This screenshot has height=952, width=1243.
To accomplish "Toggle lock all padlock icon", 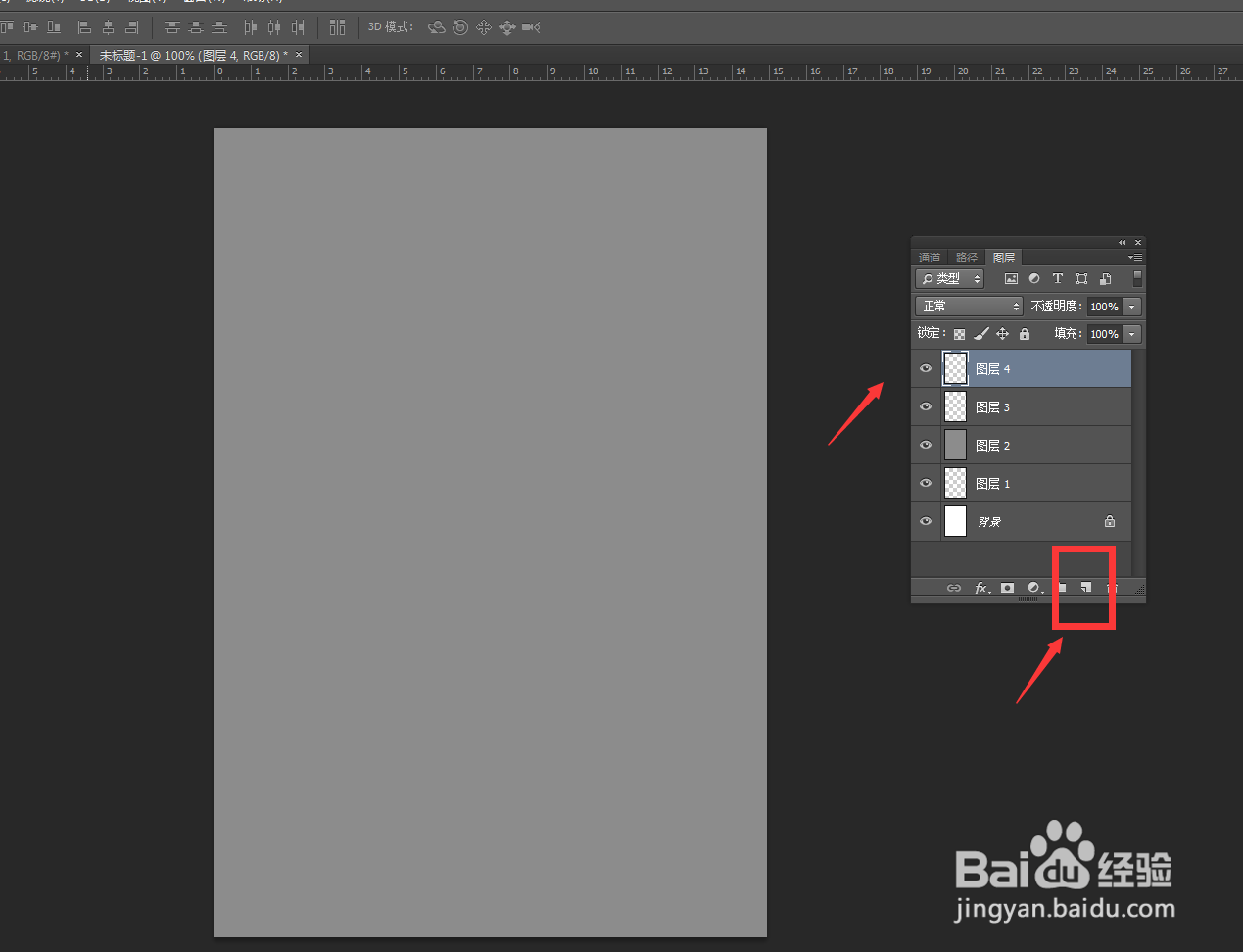I will (x=1025, y=334).
